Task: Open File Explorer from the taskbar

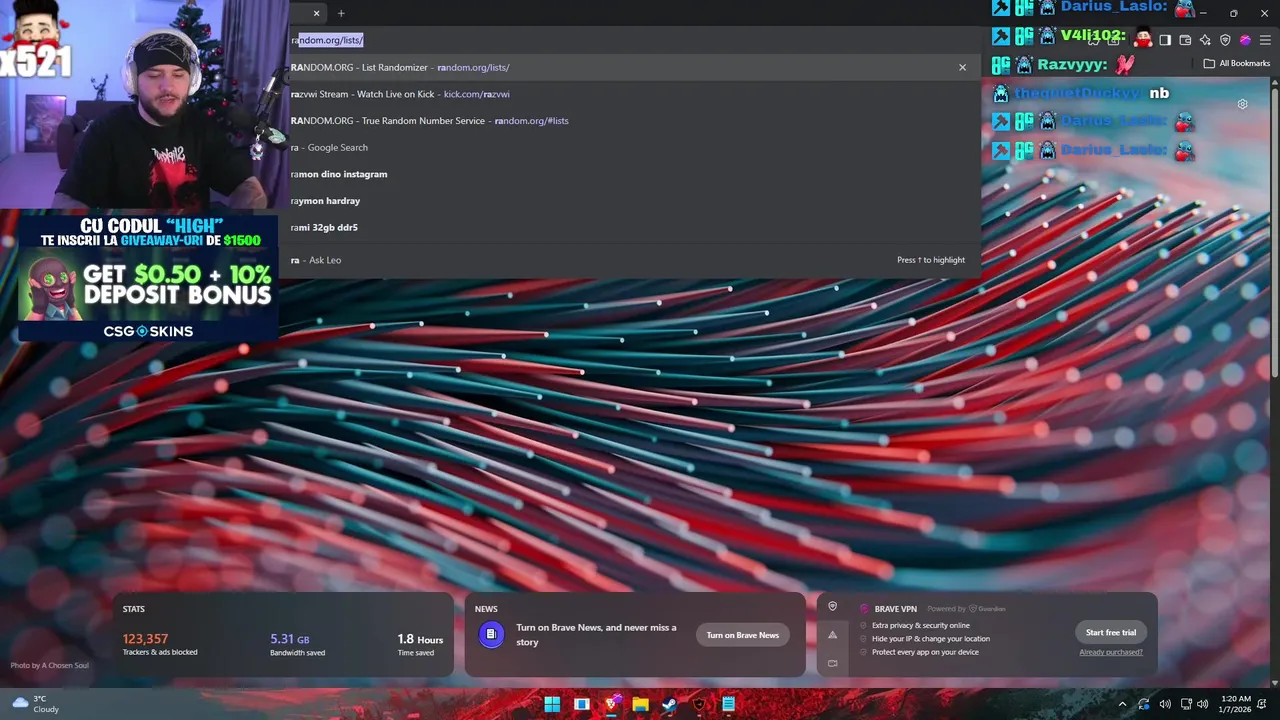Action: (641, 704)
